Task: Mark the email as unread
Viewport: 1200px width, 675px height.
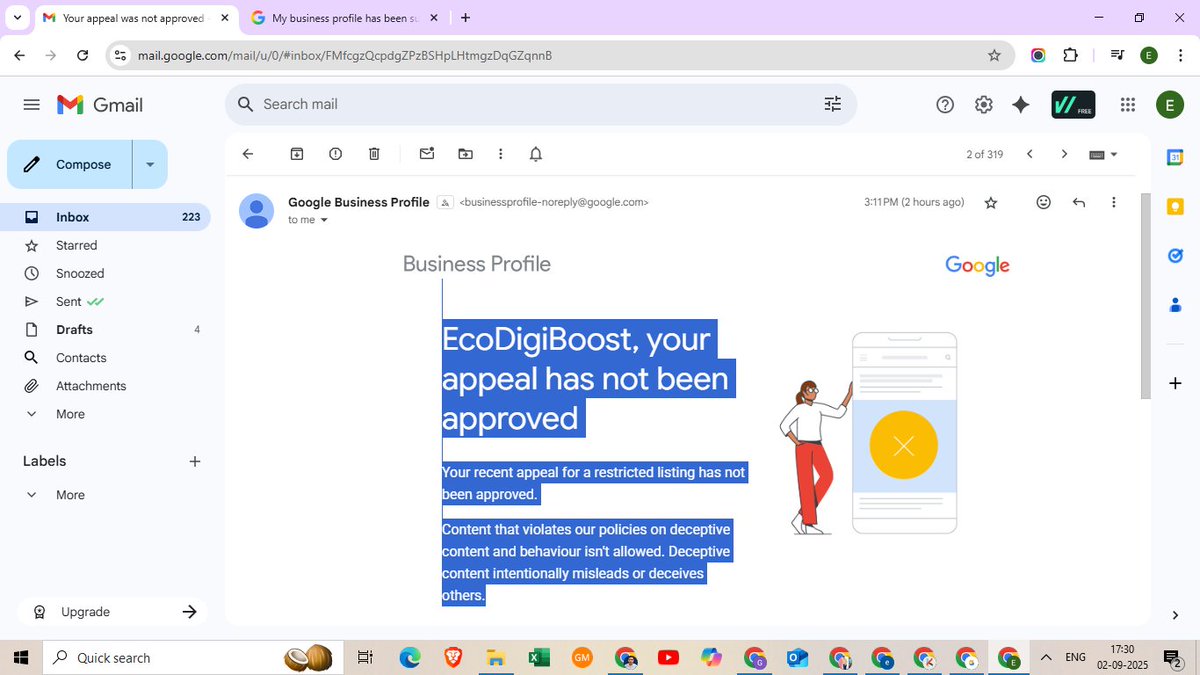Action: pyautogui.click(x=427, y=154)
